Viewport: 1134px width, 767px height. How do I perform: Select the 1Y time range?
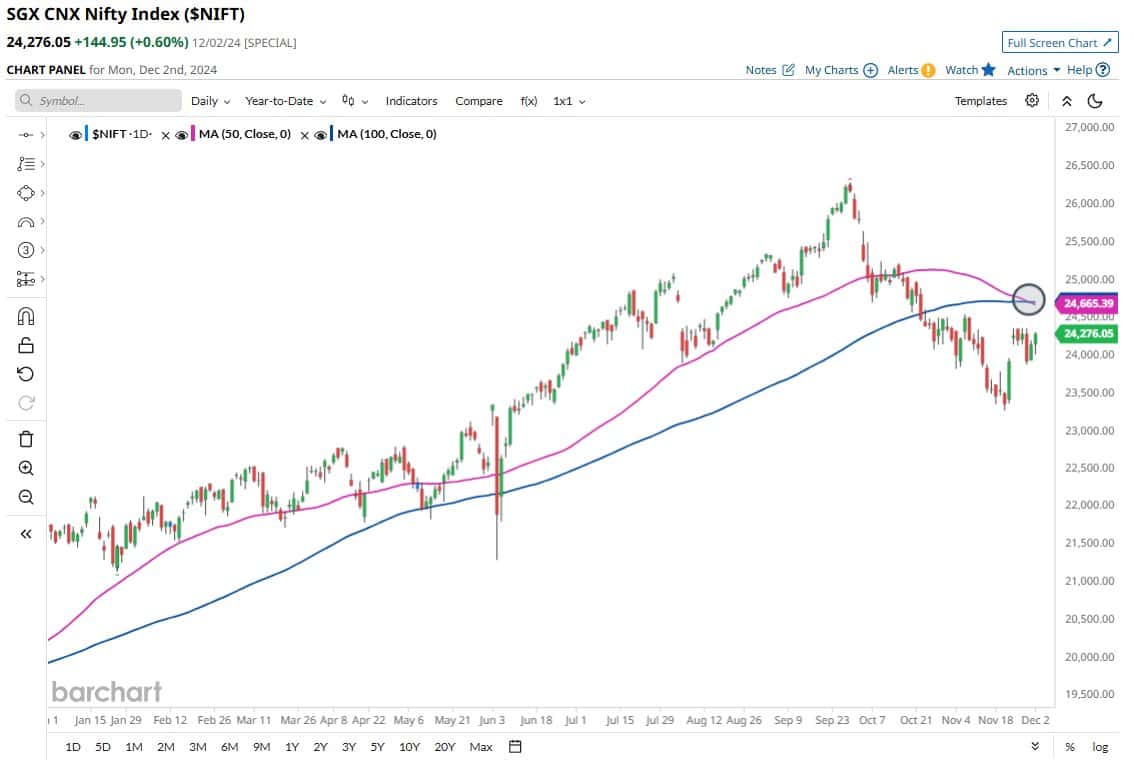(x=292, y=747)
